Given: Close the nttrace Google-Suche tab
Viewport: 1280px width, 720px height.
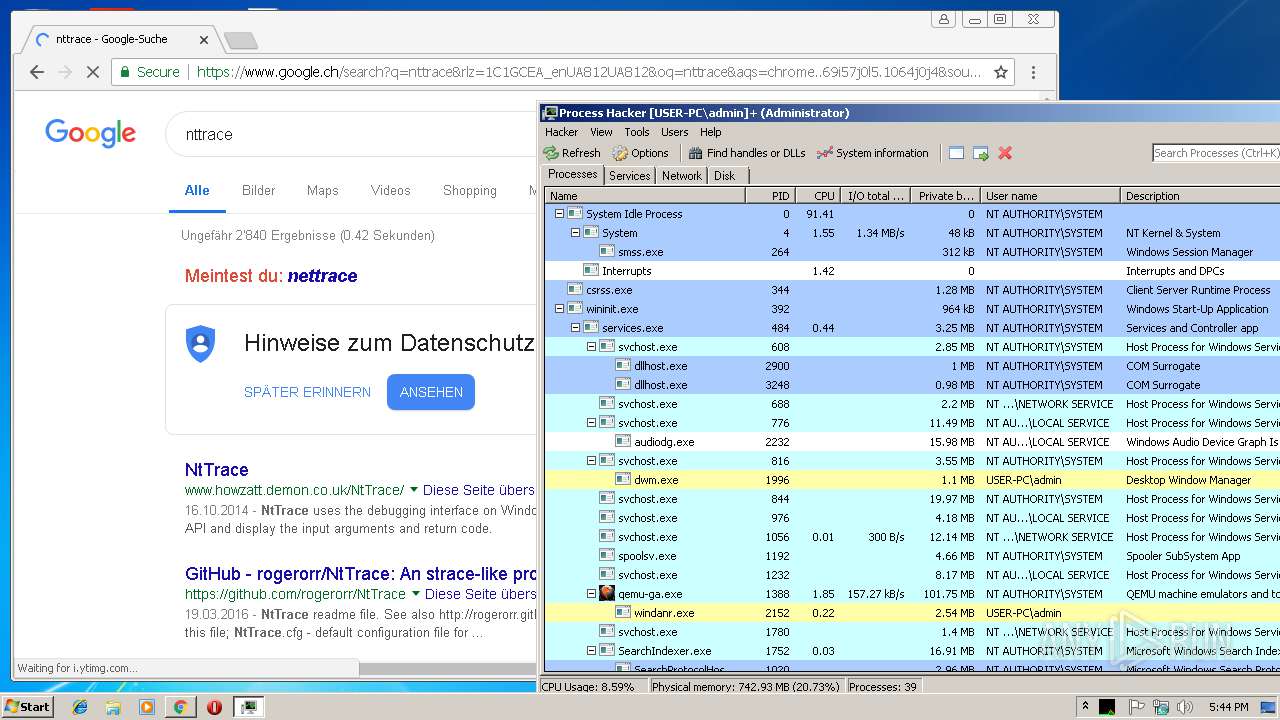Looking at the screenshot, I should coord(204,40).
